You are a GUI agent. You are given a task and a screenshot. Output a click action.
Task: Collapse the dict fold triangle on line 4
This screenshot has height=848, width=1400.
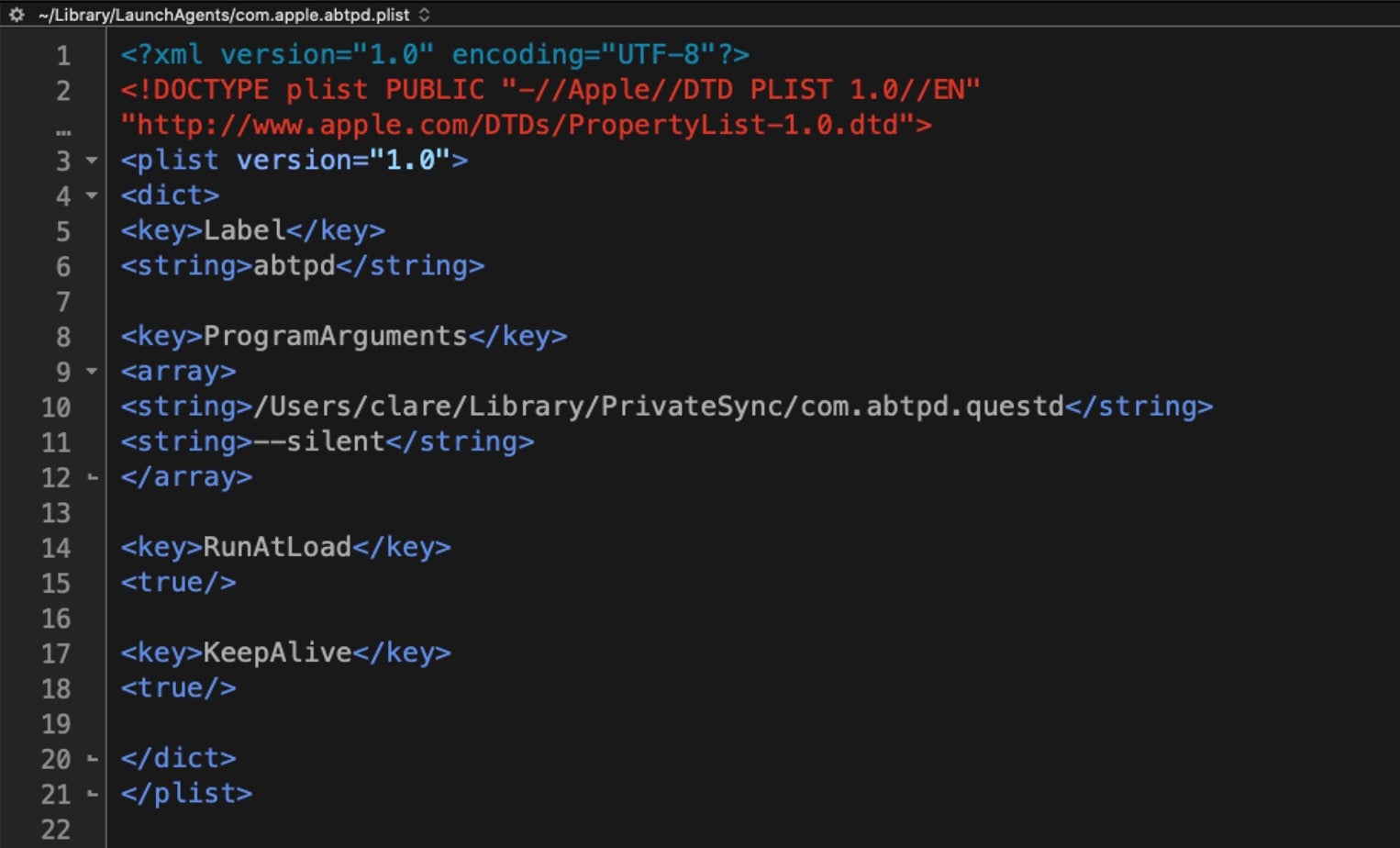(x=92, y=195)
